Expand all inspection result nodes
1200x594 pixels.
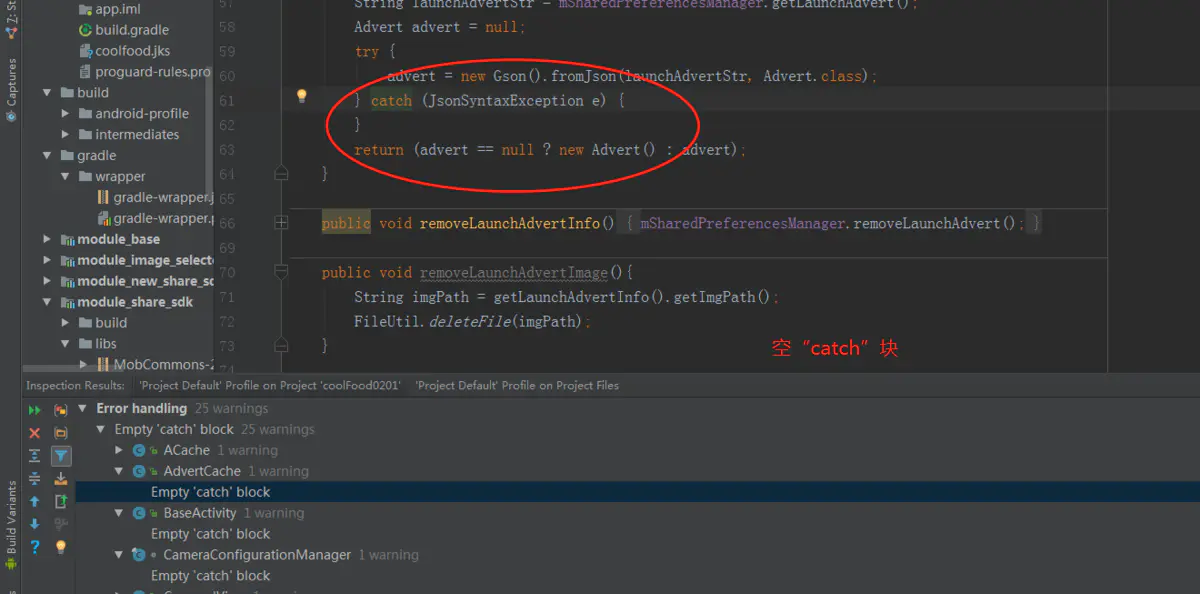[35, 455]
